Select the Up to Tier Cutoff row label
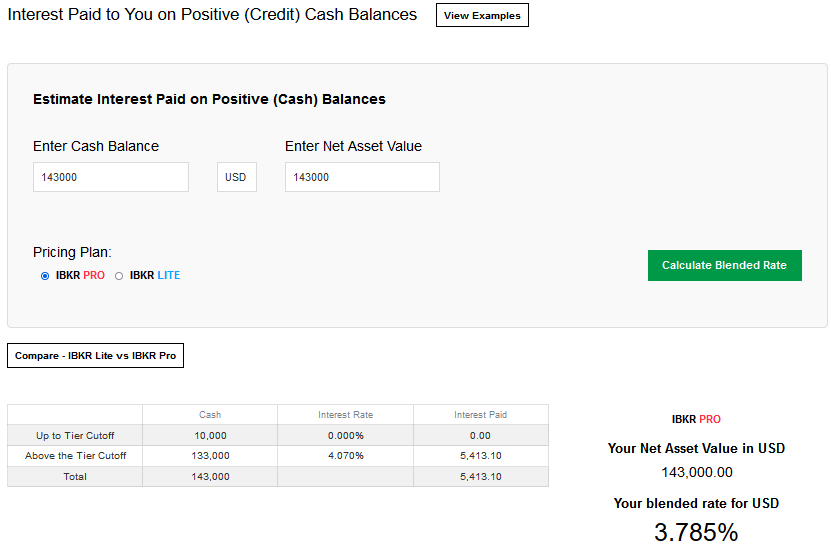The image size is (831, 551). pos(75,436)
